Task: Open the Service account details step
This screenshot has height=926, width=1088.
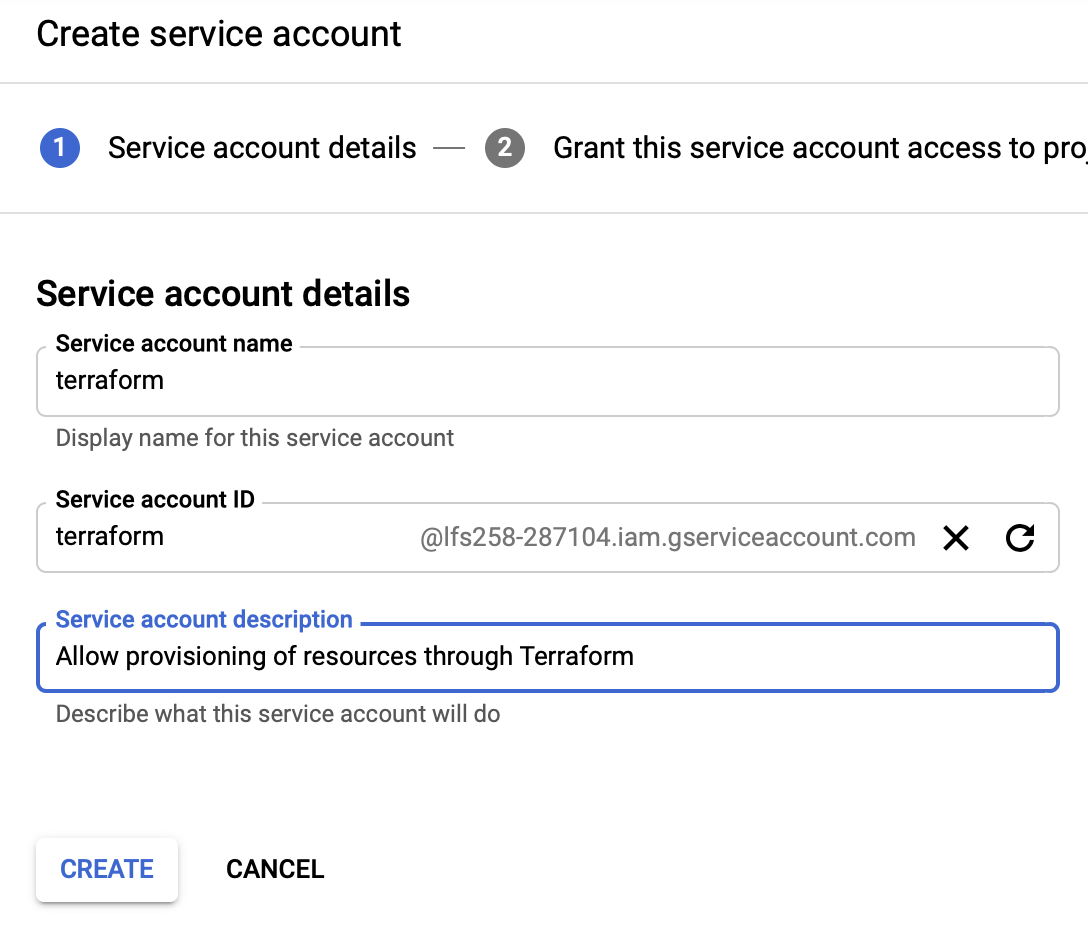Action: pos(262,148)
